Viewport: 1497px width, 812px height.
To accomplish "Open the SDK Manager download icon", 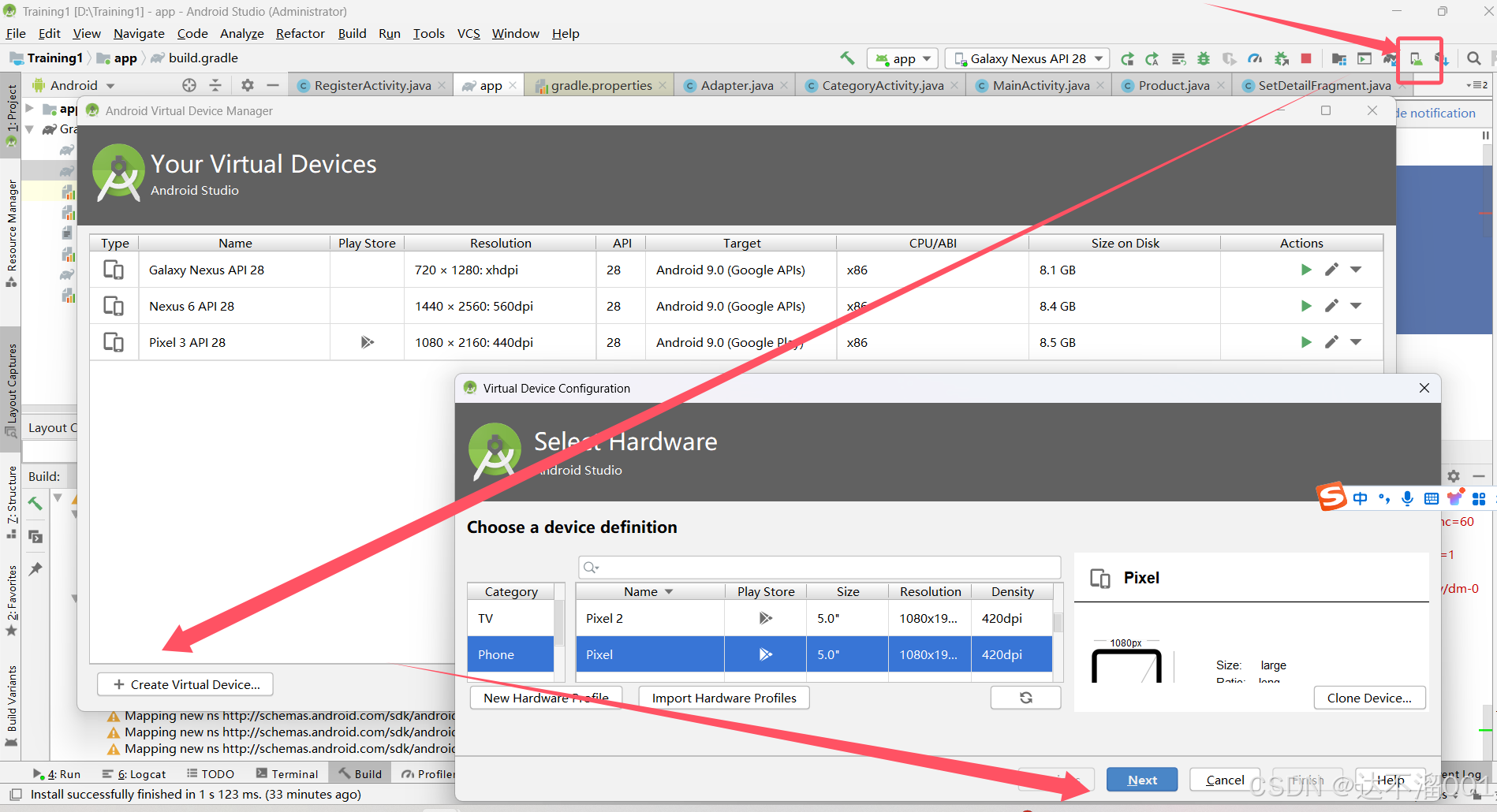I will [x=1442, y=58].
